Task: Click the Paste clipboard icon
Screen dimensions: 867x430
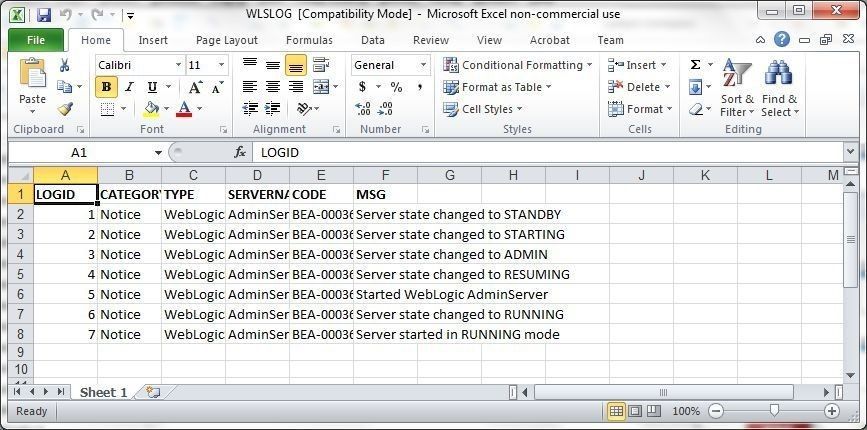Action: coord(32,74)
